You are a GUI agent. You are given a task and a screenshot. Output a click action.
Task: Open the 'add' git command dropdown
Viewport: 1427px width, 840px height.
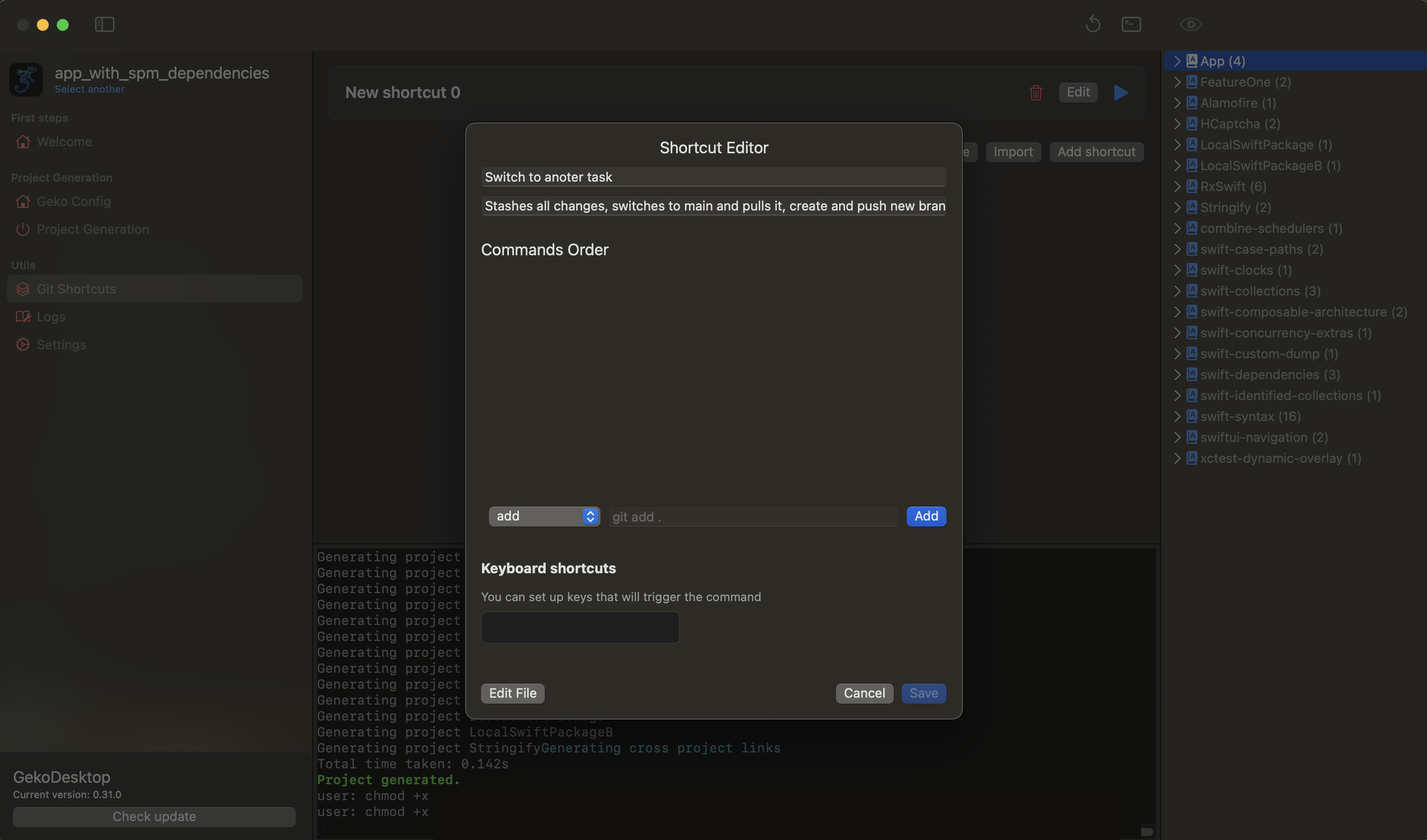coord(544,516)
